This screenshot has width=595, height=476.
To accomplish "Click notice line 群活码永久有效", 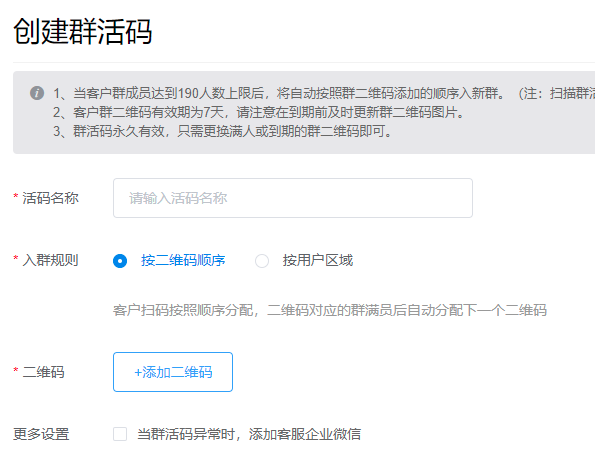I will tap(222, 131).
